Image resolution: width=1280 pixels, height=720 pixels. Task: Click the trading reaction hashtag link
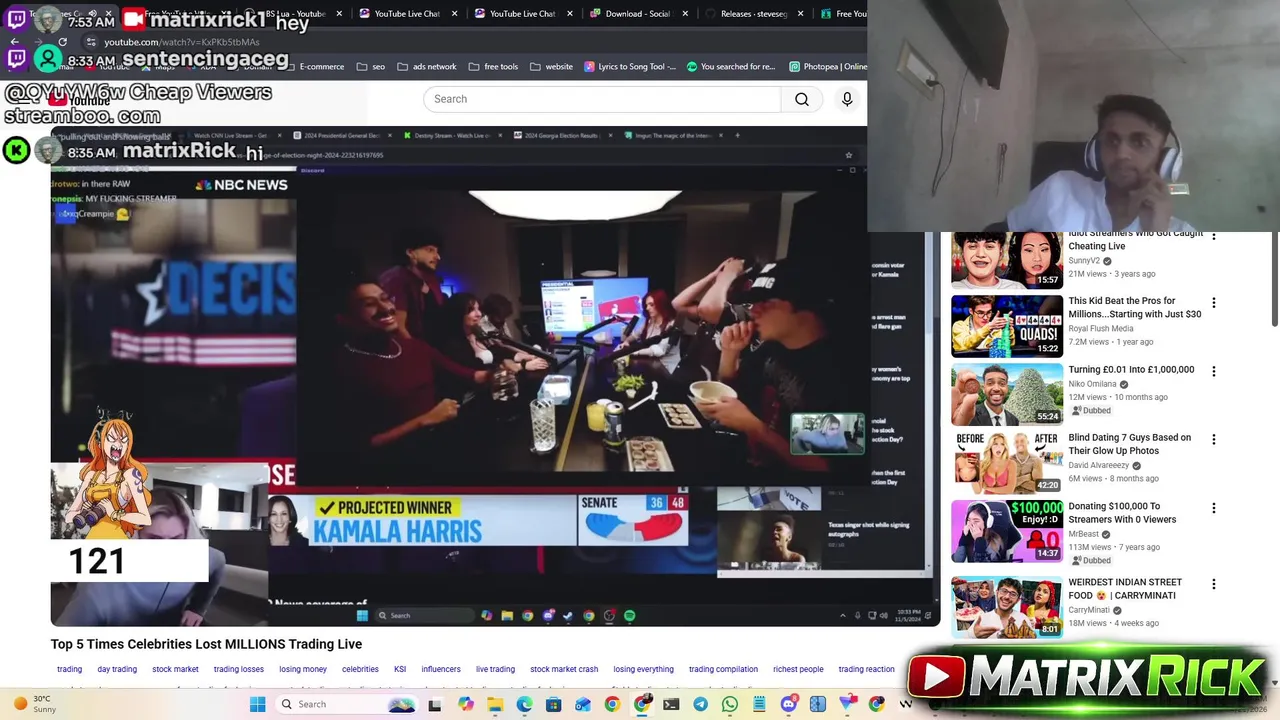866,669
